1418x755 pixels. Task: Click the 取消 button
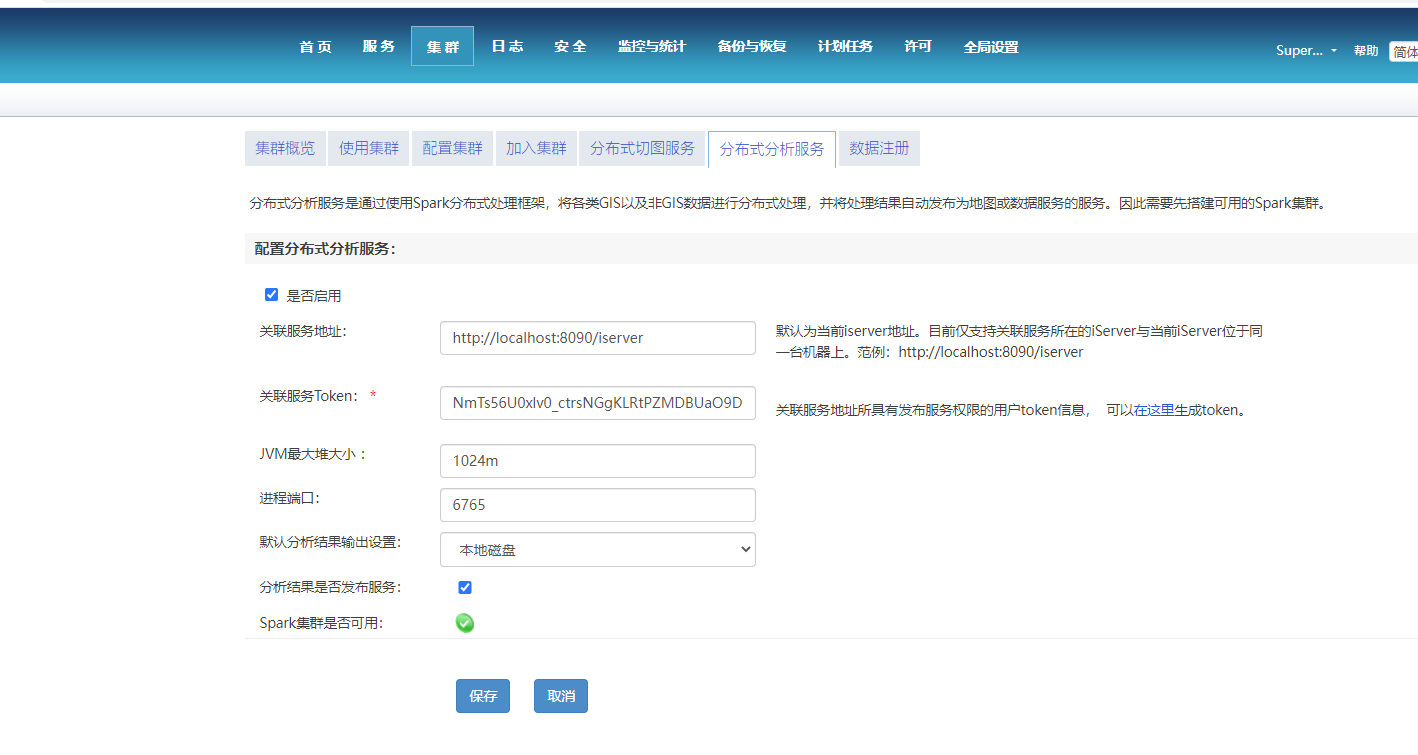click(561, 696)
